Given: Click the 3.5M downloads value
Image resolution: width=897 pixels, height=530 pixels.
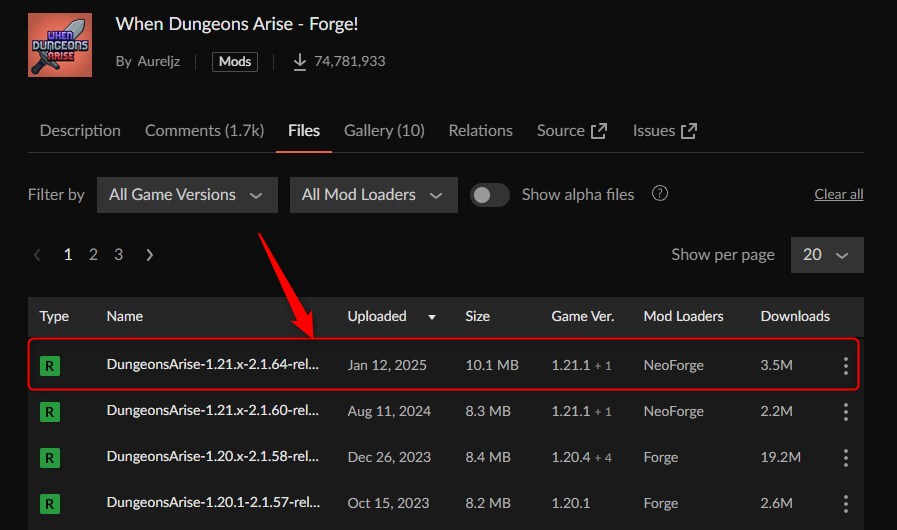Looking at the screenshot, I should pyautogui.click(x=777, y=365).
